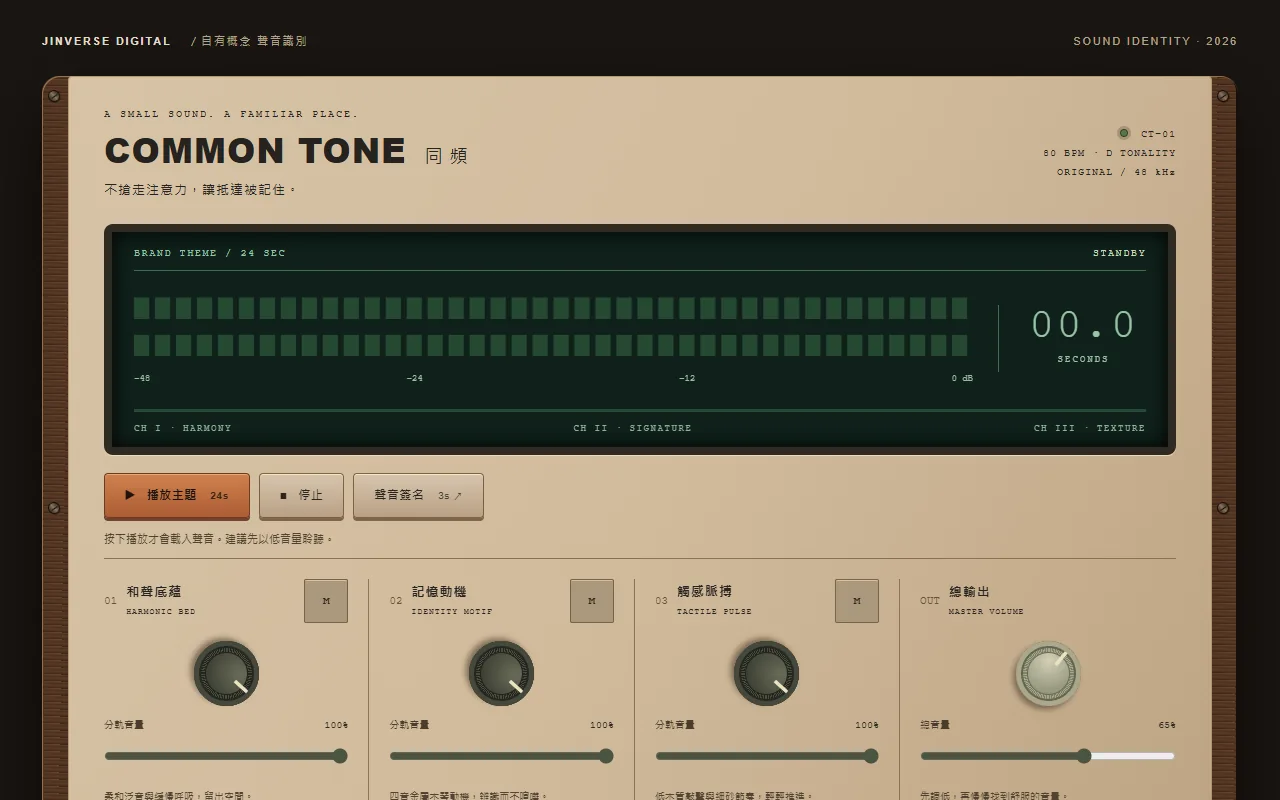The width and height of the screenshot is (1280, 800).
Task: Click the 不搶走注意力 tagline under the title
Action: click(201, 189)
